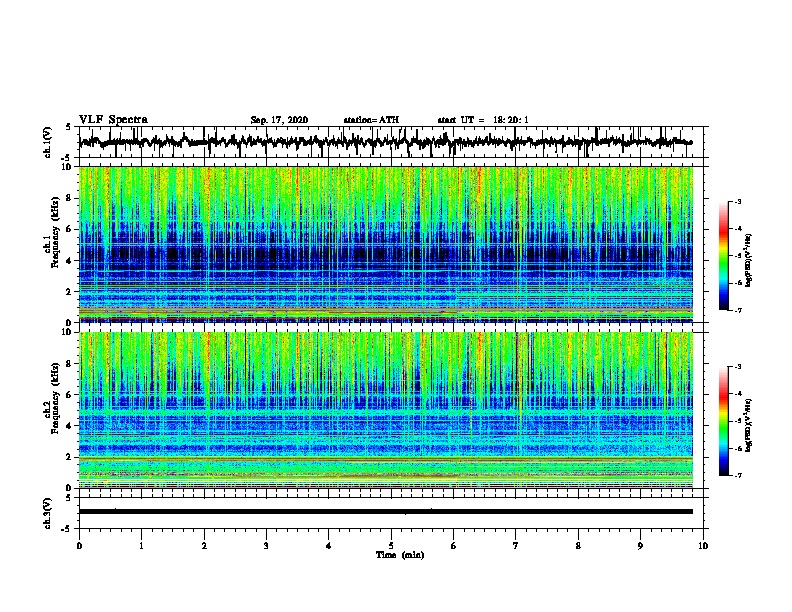Click the ch.2 Frequency (kHz) axis label

[52, 398]
